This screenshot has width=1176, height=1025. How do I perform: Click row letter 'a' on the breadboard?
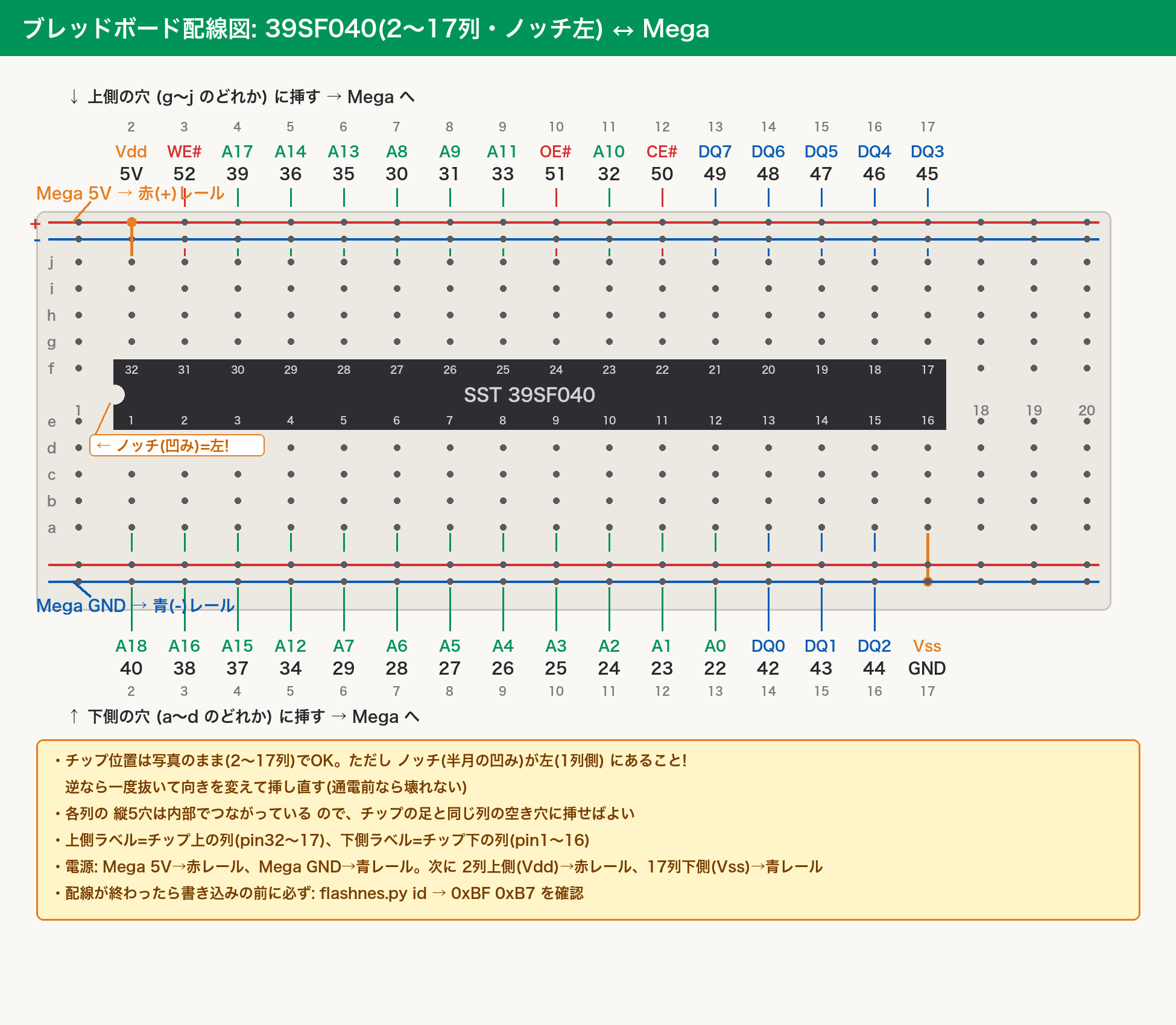(51, 528)
